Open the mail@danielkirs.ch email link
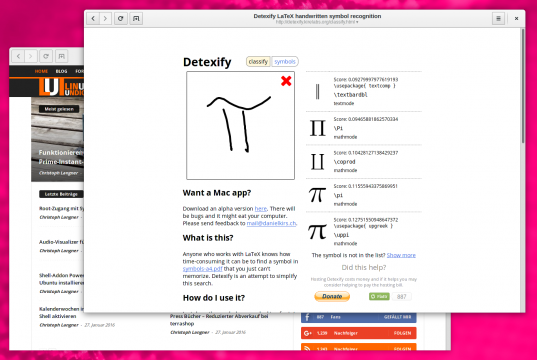537x360 pixels. point(271,223)
